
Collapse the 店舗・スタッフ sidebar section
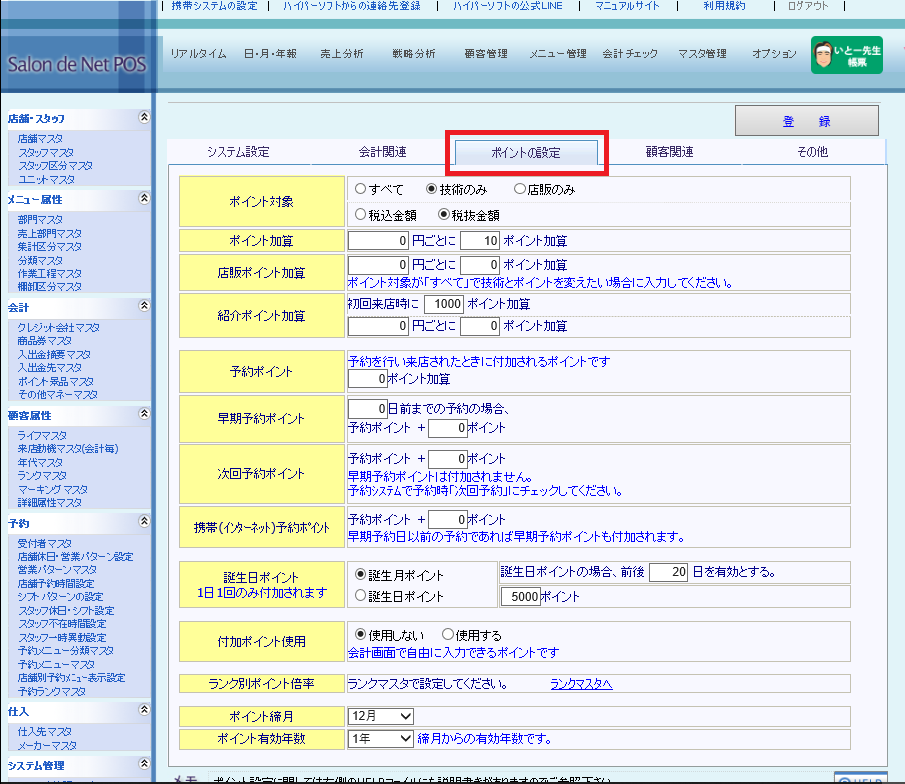click(x=144, y=117)
